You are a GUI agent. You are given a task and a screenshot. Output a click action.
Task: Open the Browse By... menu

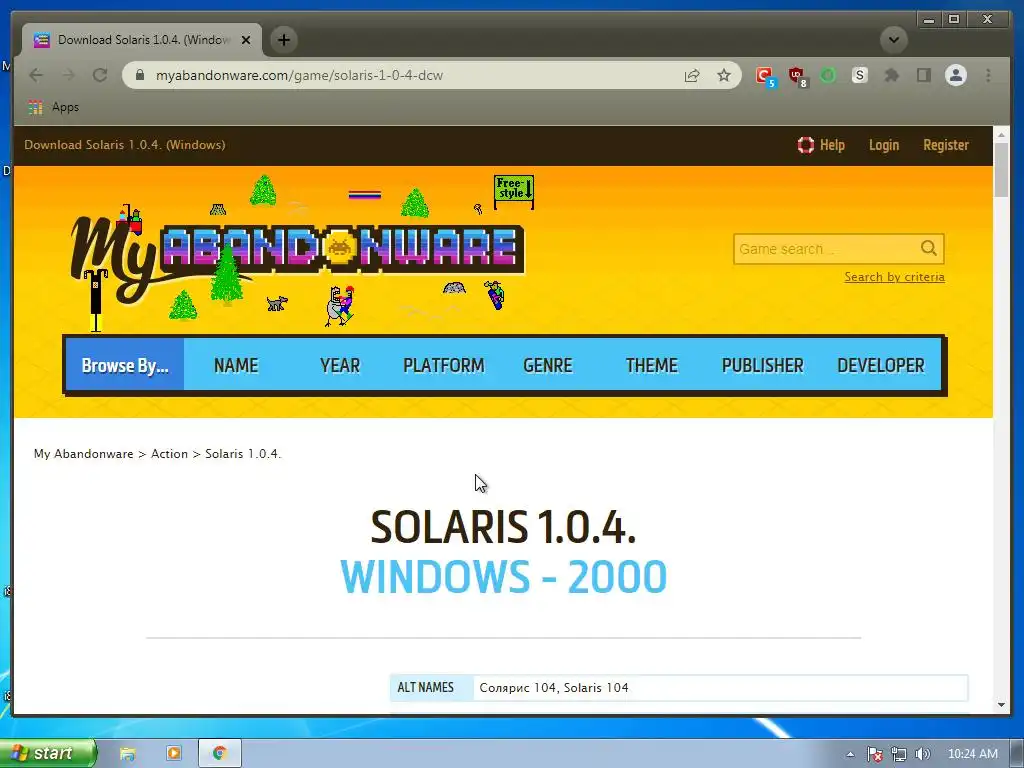pos(125,365)
